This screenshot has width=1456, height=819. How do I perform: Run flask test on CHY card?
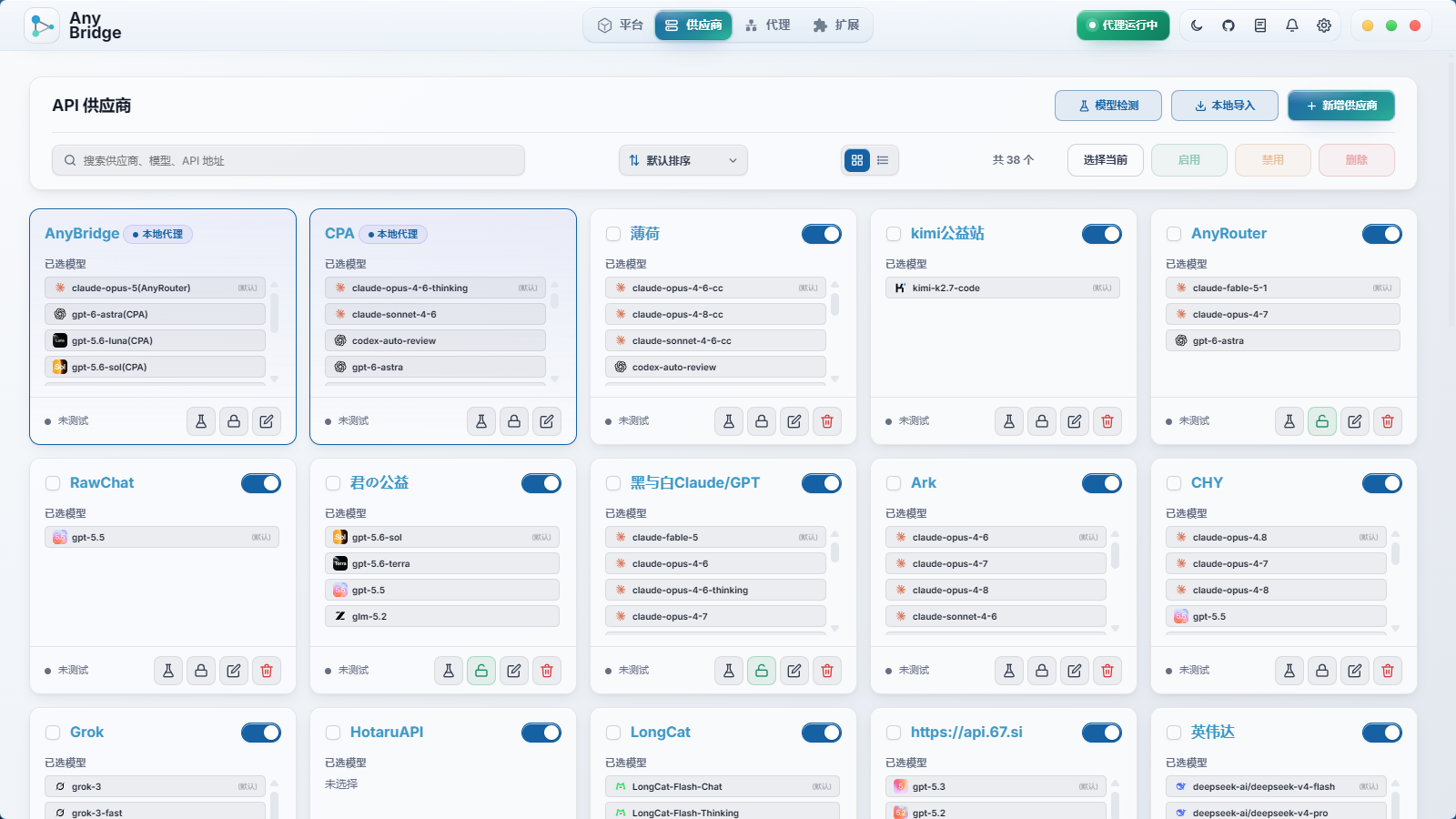[x=1289, y=671]
